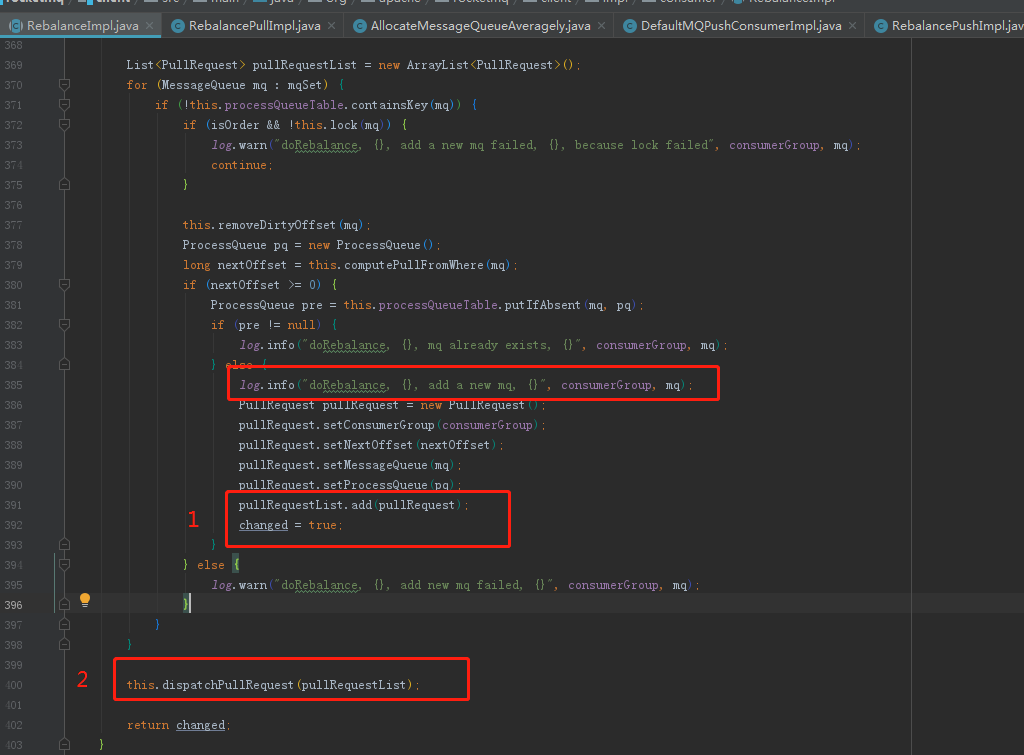The width and height of the screenshot is (1024, 755).
Task: Place caret after closing brace on line 396
Action: coord(189,605)
